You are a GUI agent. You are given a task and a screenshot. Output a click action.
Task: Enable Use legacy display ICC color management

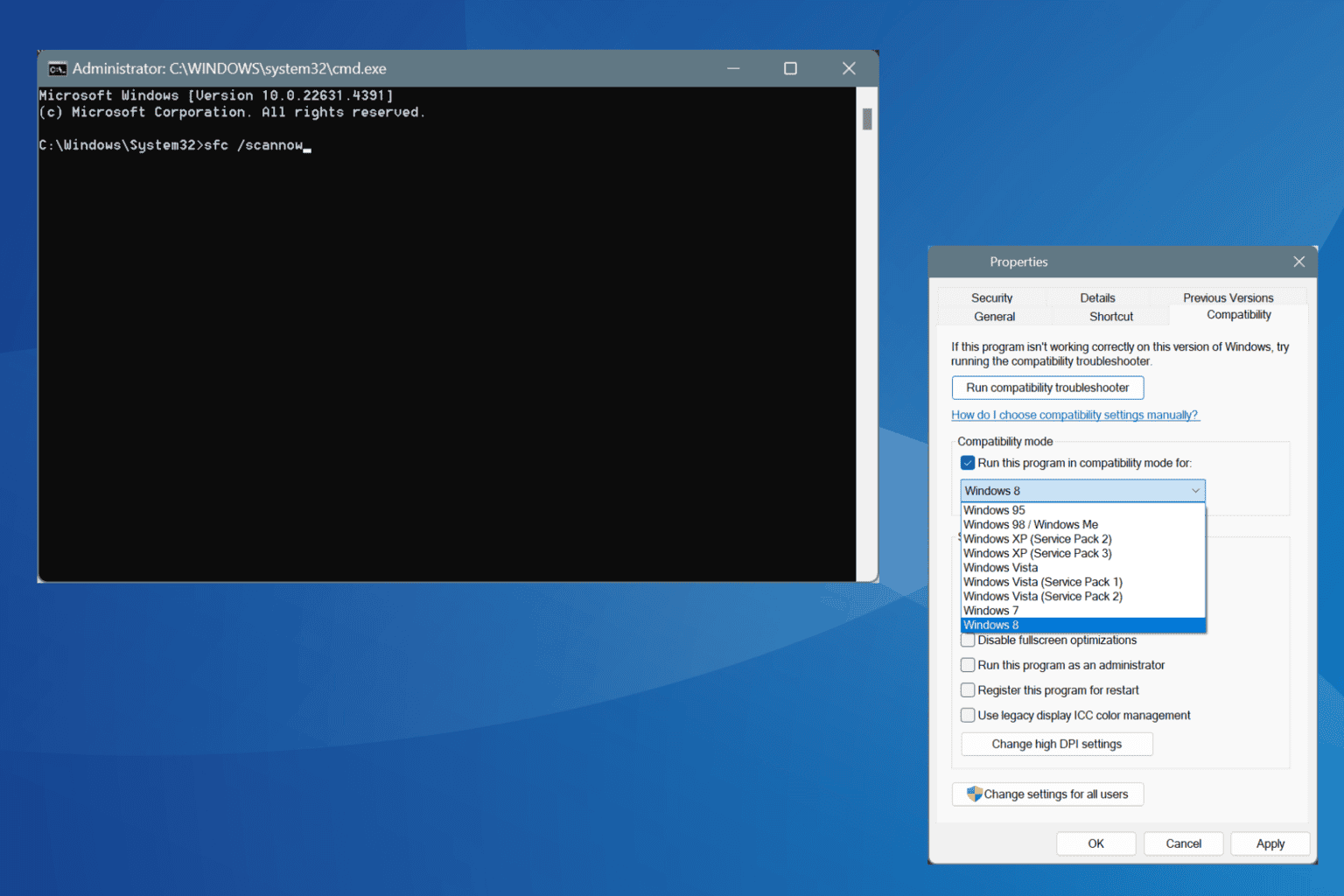[x=968, y=715]
